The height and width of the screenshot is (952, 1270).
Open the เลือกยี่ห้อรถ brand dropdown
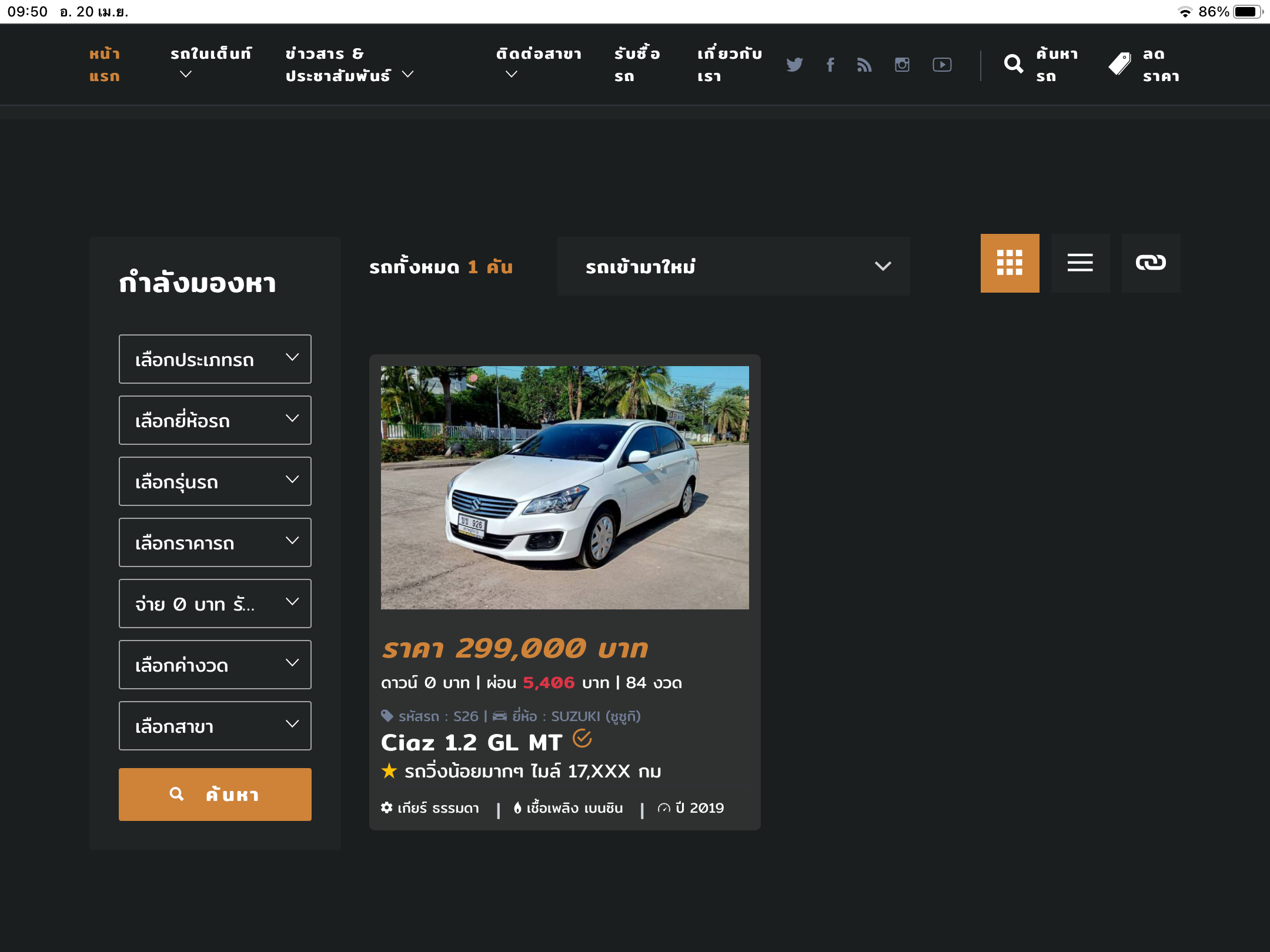click(x=215, y=420)
